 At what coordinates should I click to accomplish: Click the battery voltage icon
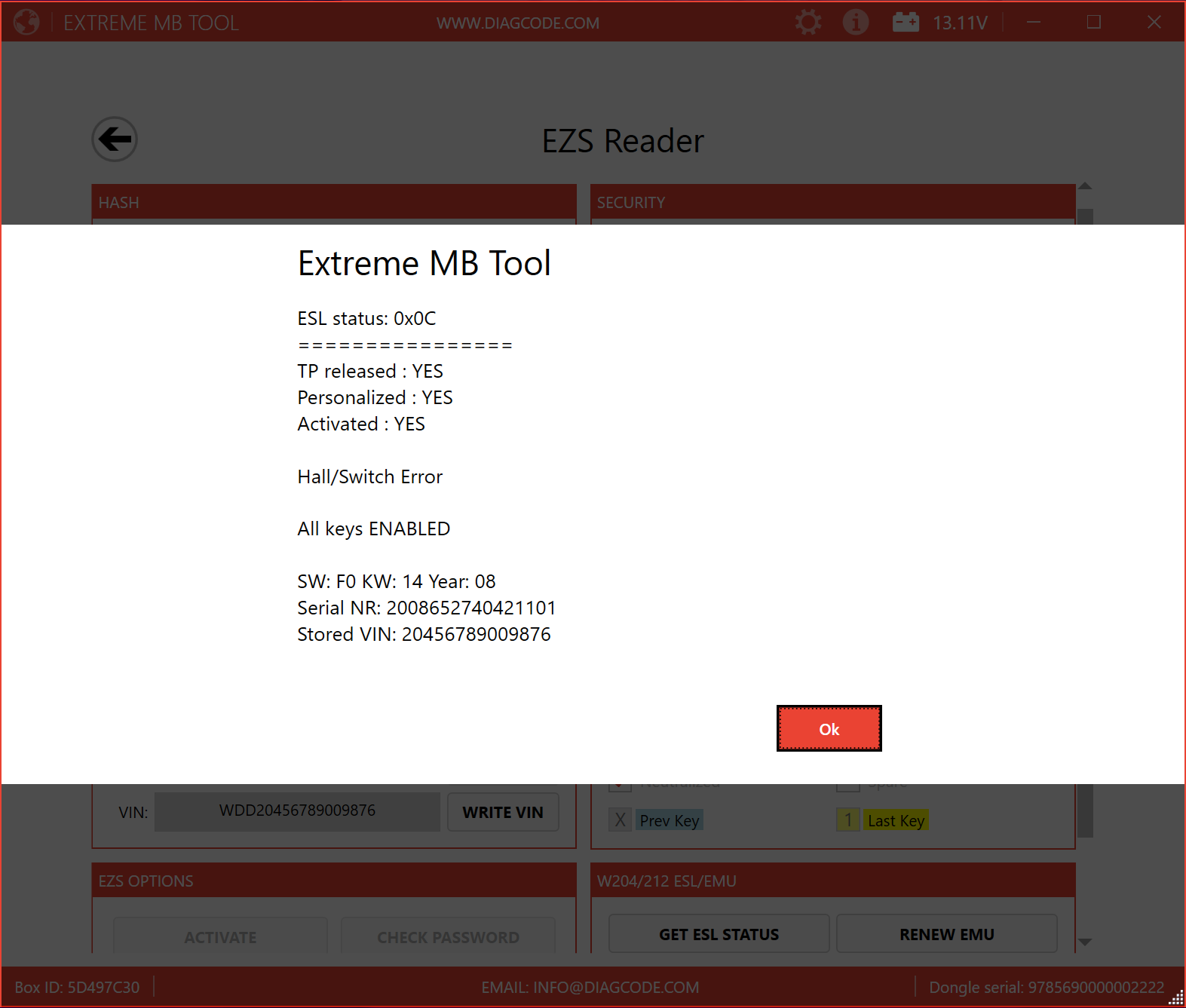point(906,23)
